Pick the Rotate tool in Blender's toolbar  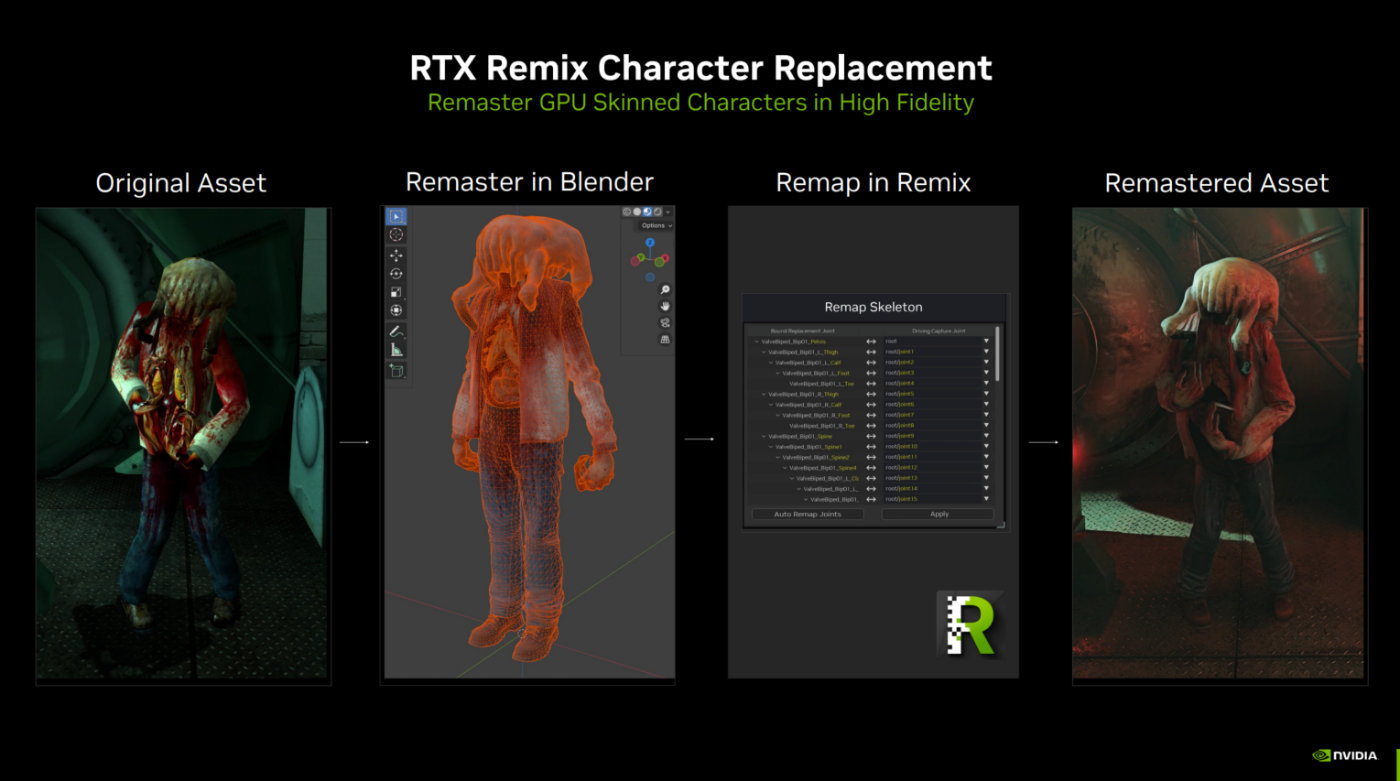click(396, 273)
